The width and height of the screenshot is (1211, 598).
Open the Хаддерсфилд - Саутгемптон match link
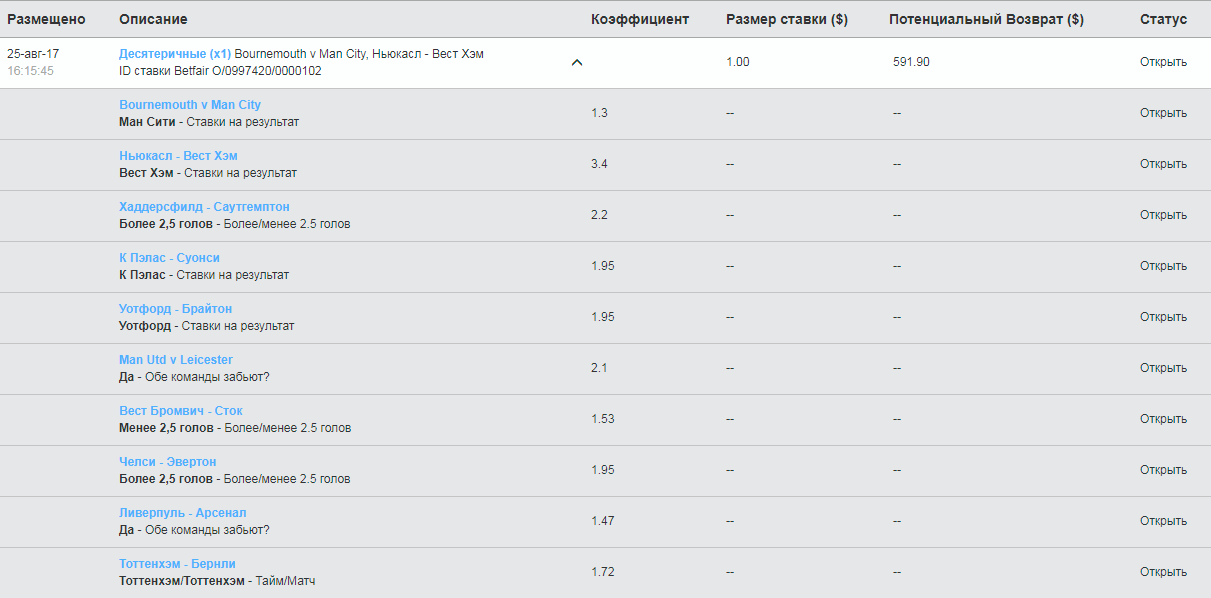pyautogui.click(x=204, y=207)
